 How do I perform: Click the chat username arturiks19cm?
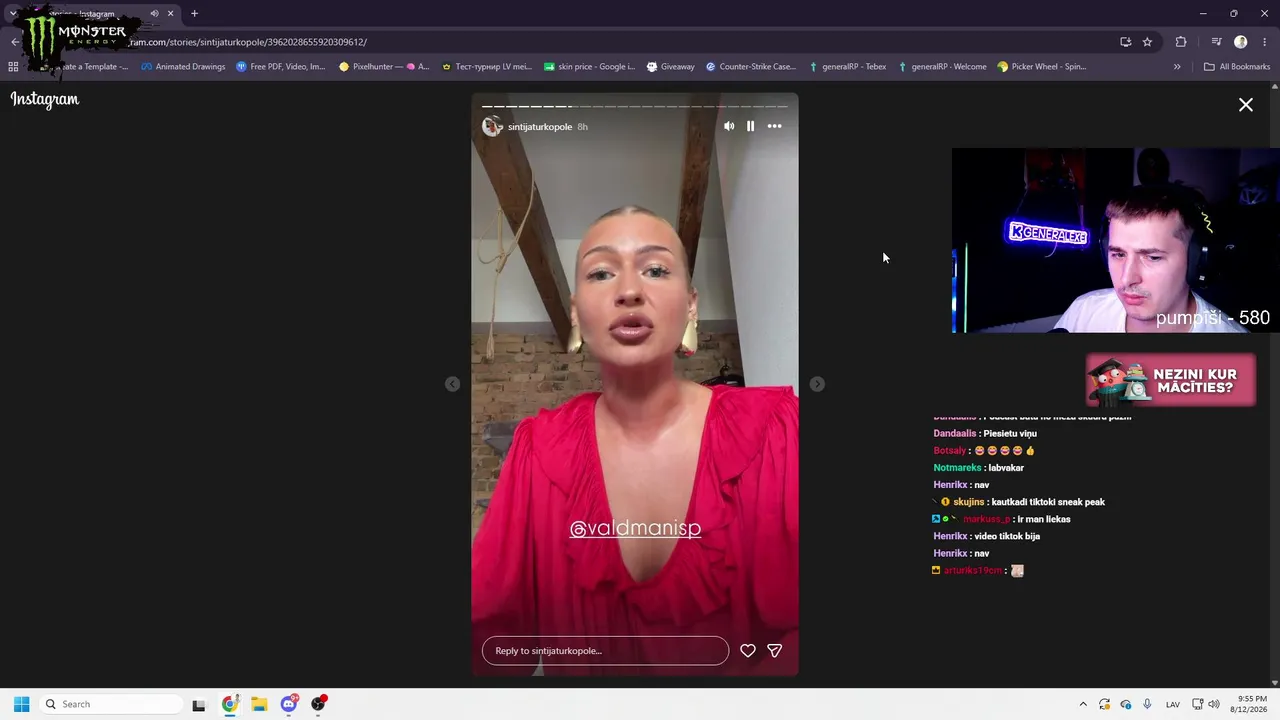[973, 570]
